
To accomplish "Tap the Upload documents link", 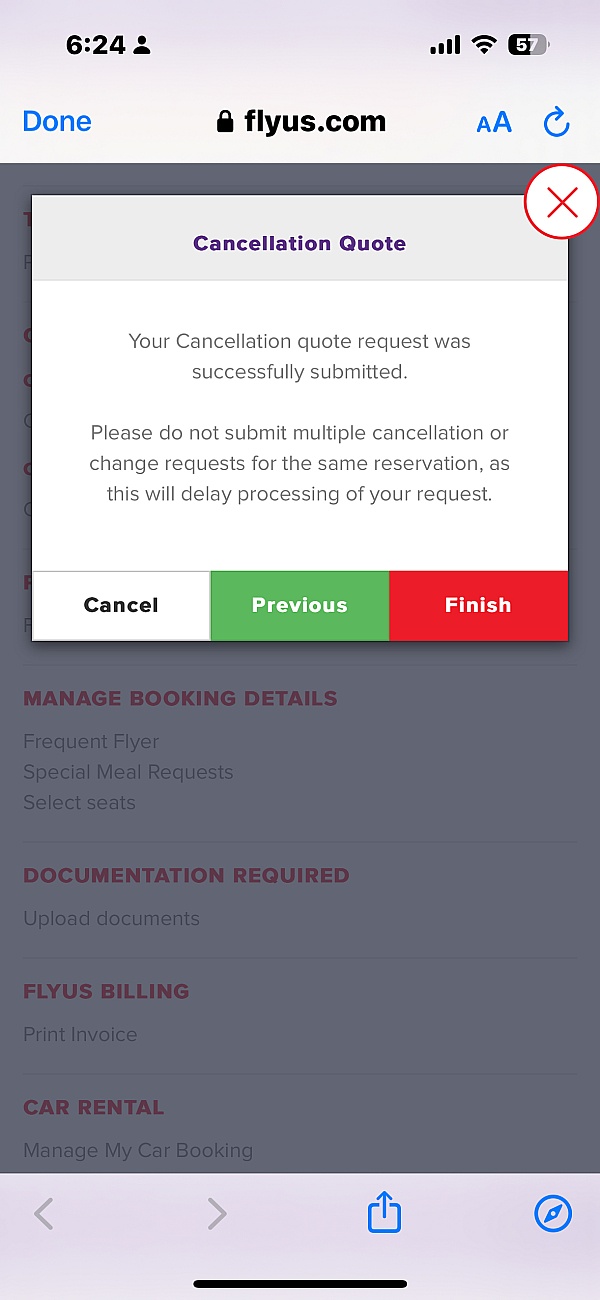I will point(111,918).
